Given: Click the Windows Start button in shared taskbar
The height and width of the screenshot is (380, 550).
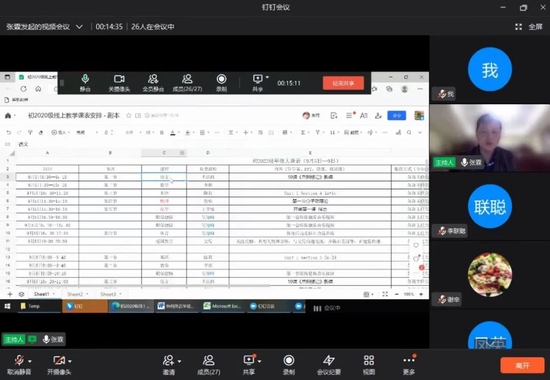Looking at the screenshot, I should tap(7, 306).
